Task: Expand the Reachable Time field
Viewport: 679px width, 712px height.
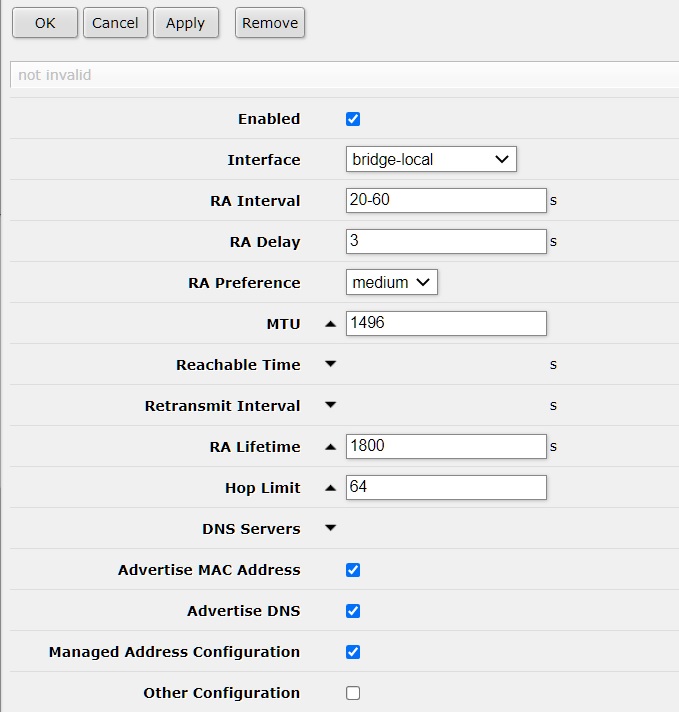Action: pyautogui.click(x=331, y=365)
